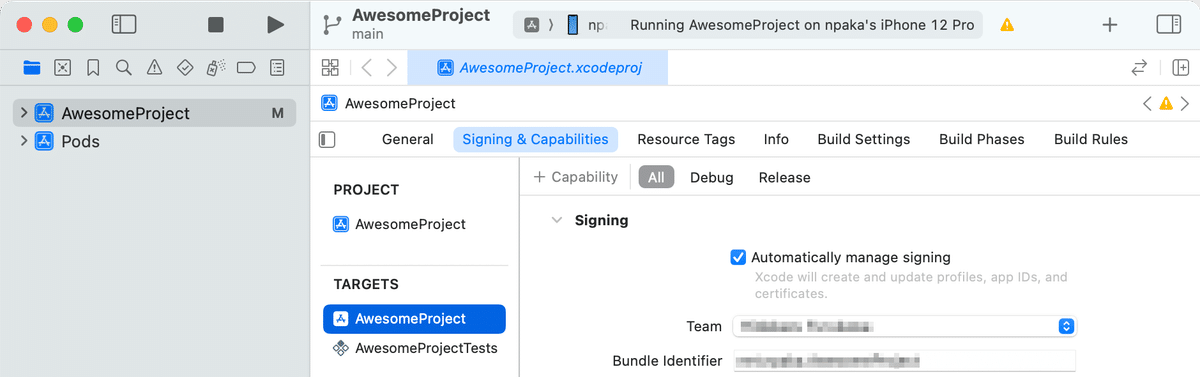
Task: Run the project with the play button
Action: coord(276,24)
